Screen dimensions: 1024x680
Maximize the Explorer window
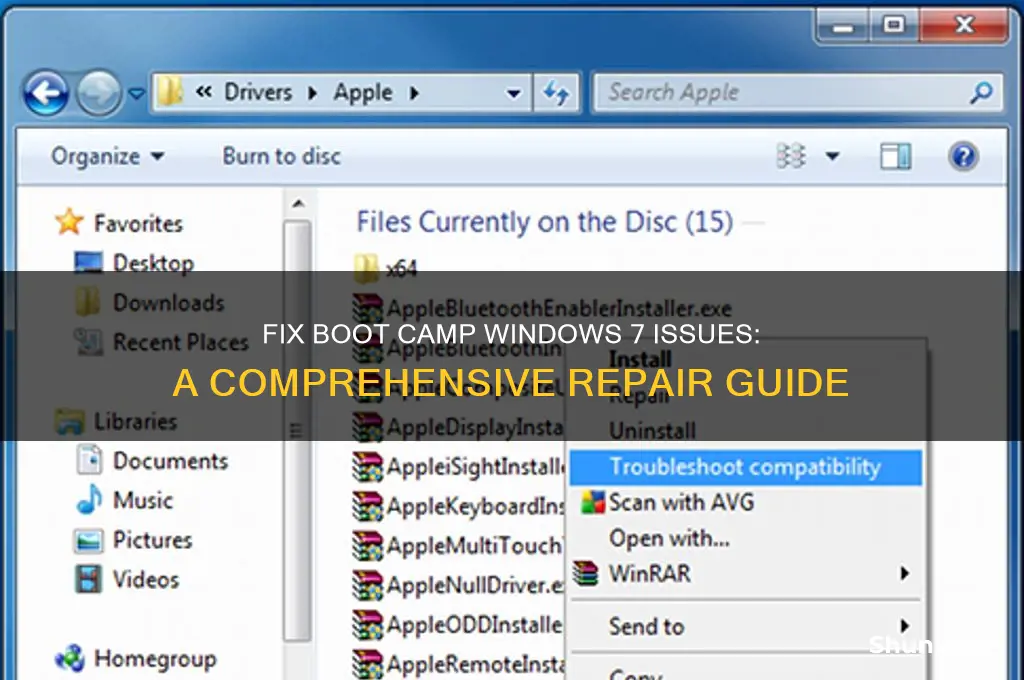pos(893,25)
